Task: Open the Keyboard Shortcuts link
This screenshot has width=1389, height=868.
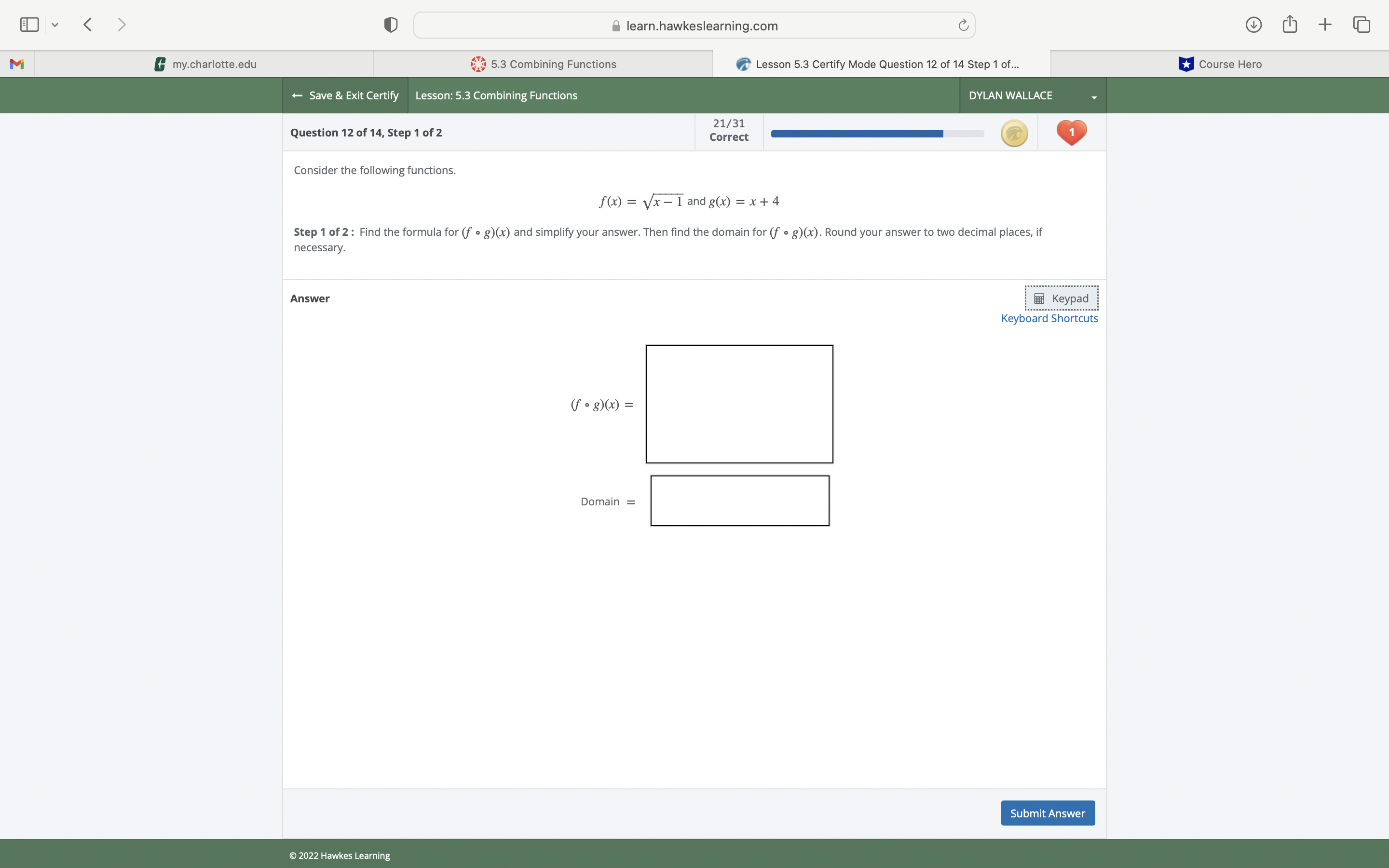Action: click(x=1049, y=318)
